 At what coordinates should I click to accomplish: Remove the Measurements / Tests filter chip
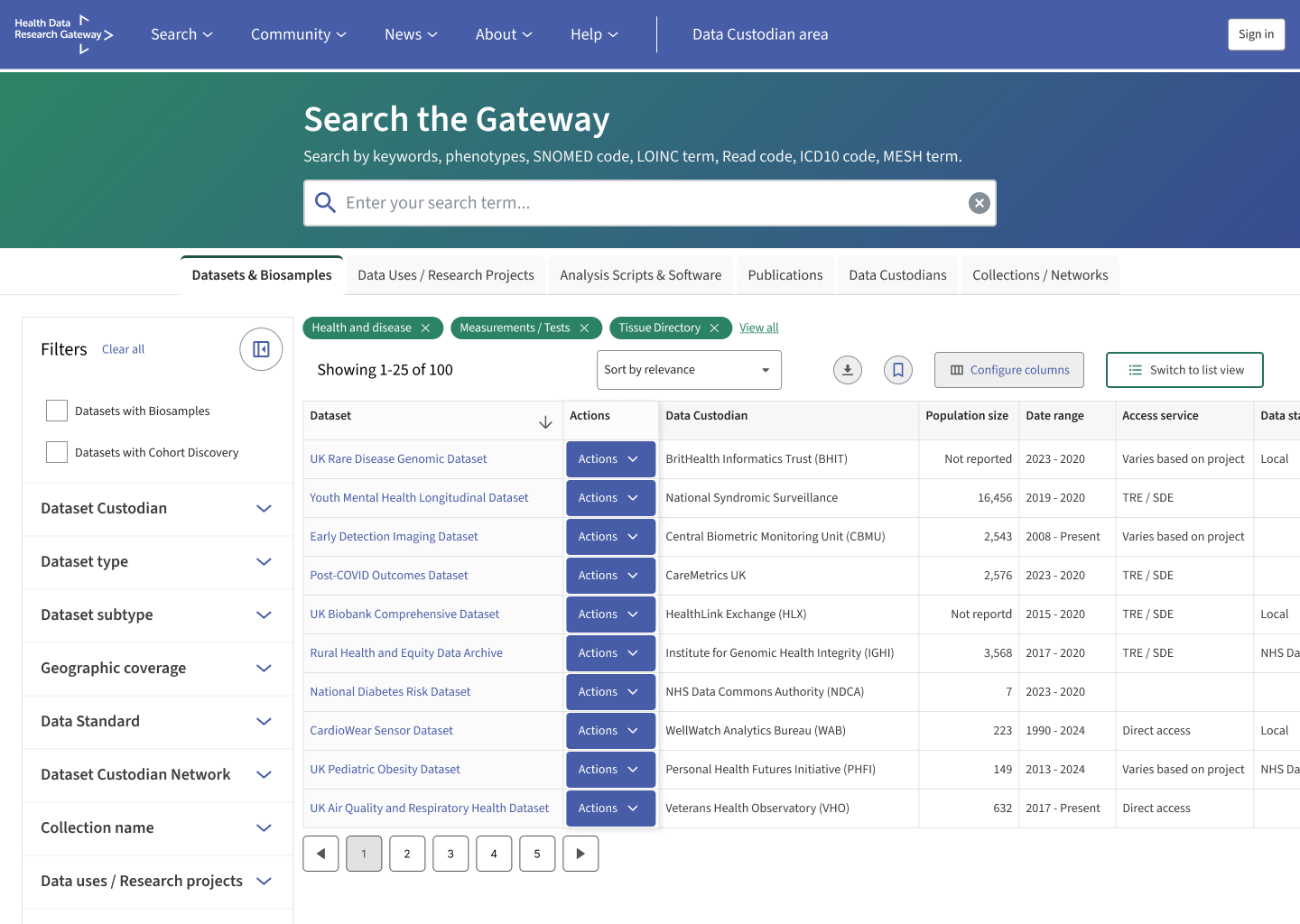point(584,328)
